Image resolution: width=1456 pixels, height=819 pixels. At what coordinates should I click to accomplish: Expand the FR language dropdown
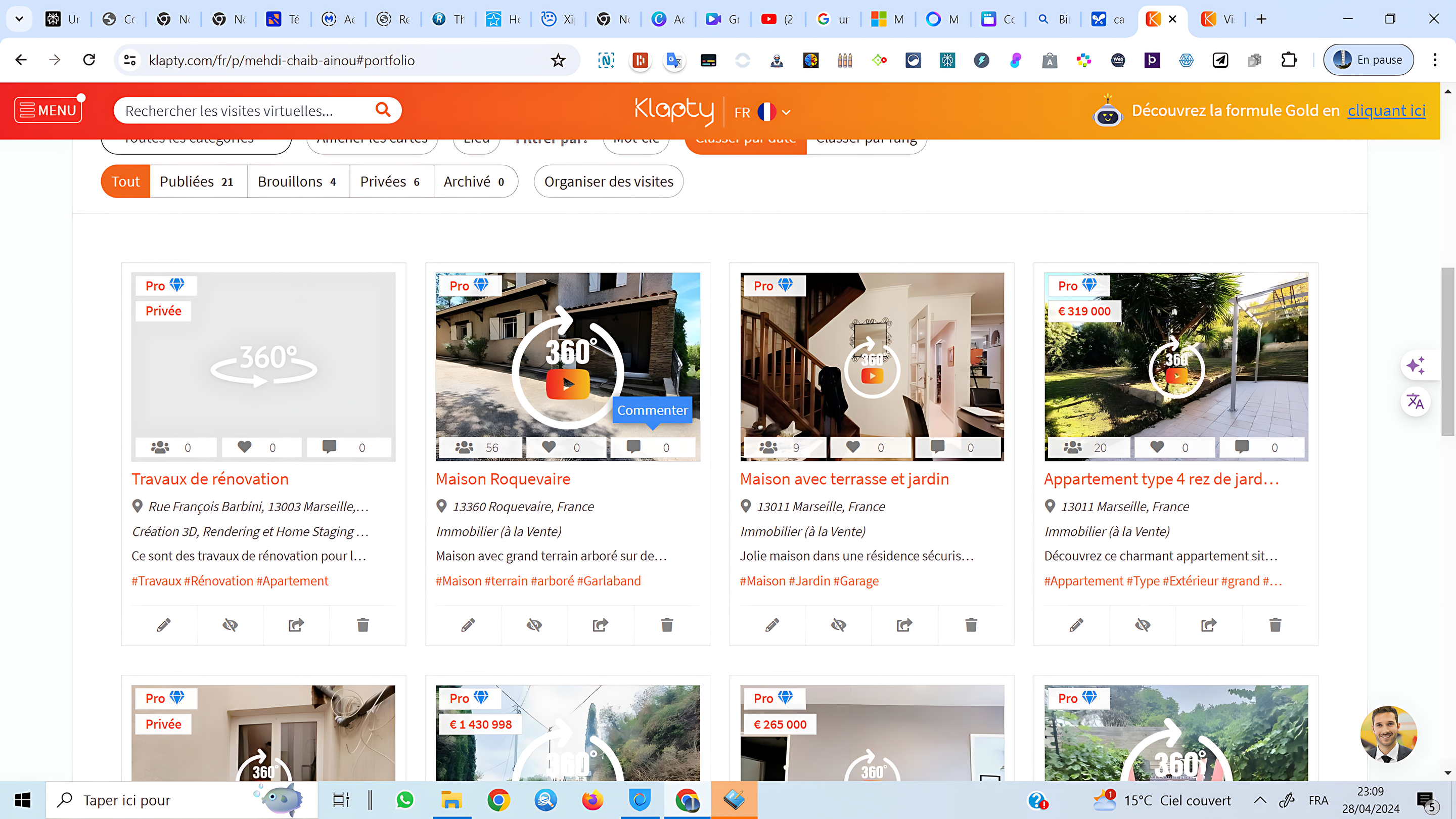(x=762, y=112)
